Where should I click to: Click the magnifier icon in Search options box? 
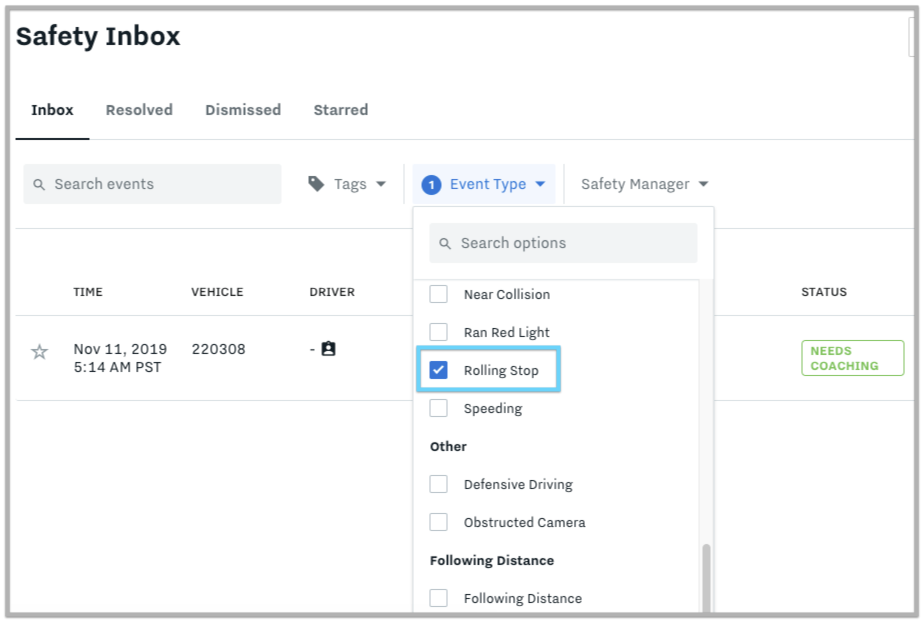pyautogui.click(x=446, y=243)
